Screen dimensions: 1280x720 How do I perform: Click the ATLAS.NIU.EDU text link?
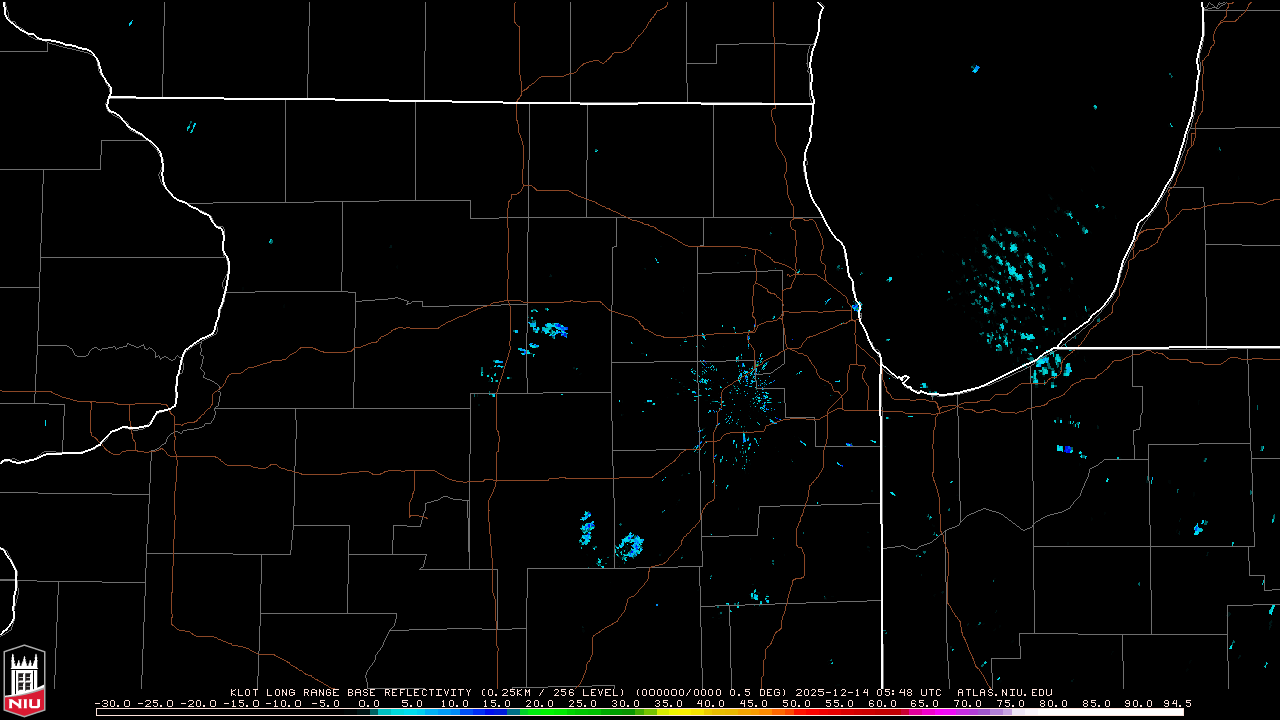click(1004, 692)
